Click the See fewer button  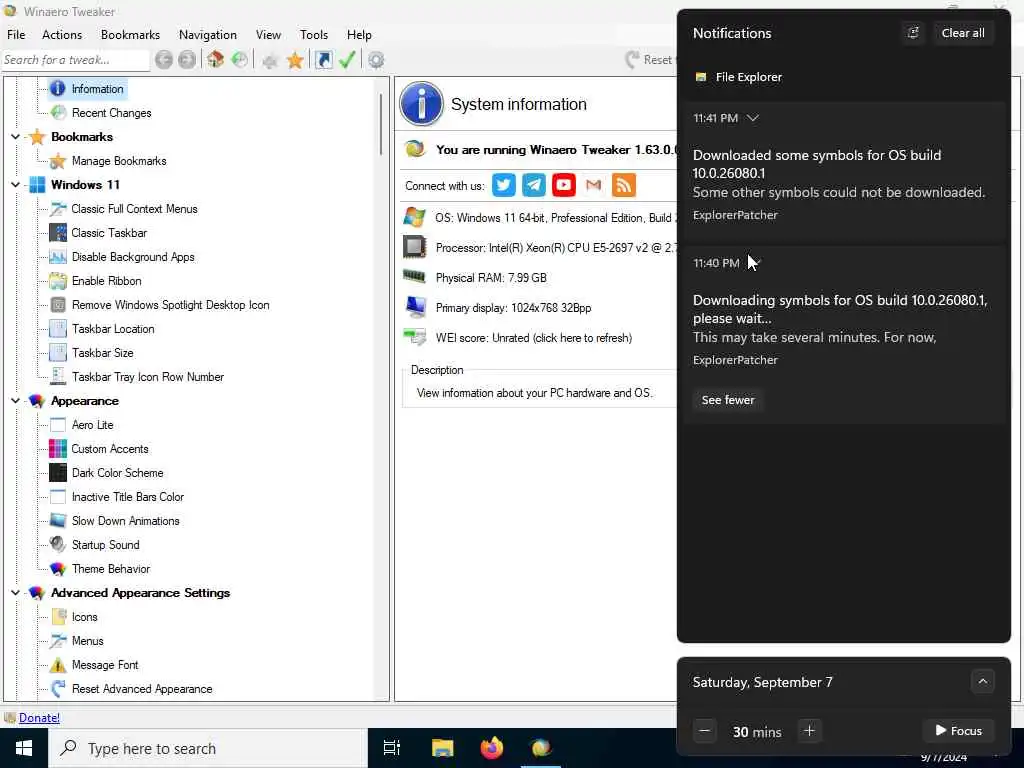(728, 400)
